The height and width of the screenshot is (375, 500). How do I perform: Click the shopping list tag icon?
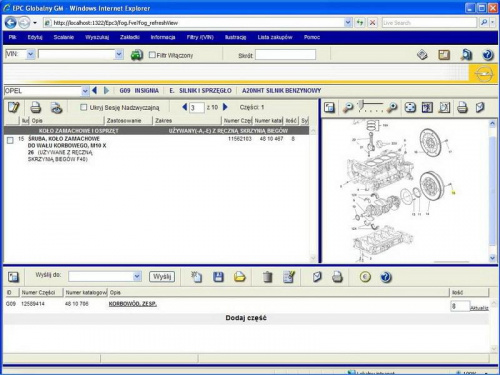(x=317, y=277)
